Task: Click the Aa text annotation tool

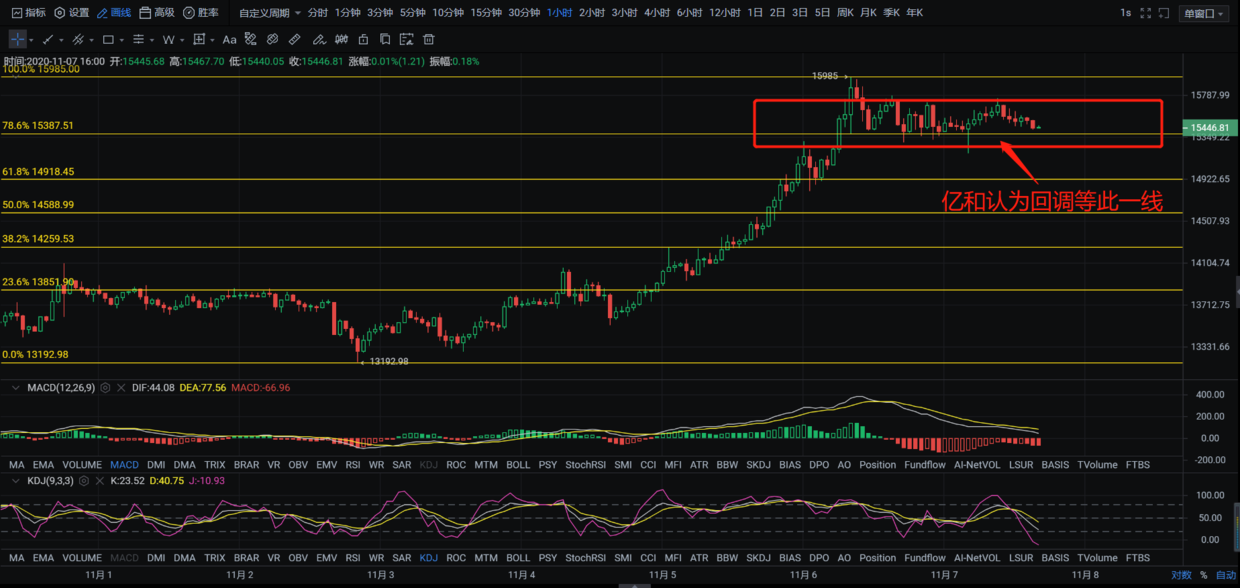Action: coord(229,39)
